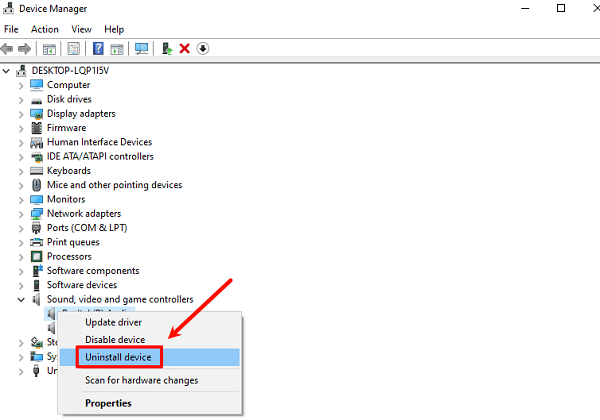Click the Display adapters category icon
This screenshot has width=600, height=420.
tap(36, 114)
